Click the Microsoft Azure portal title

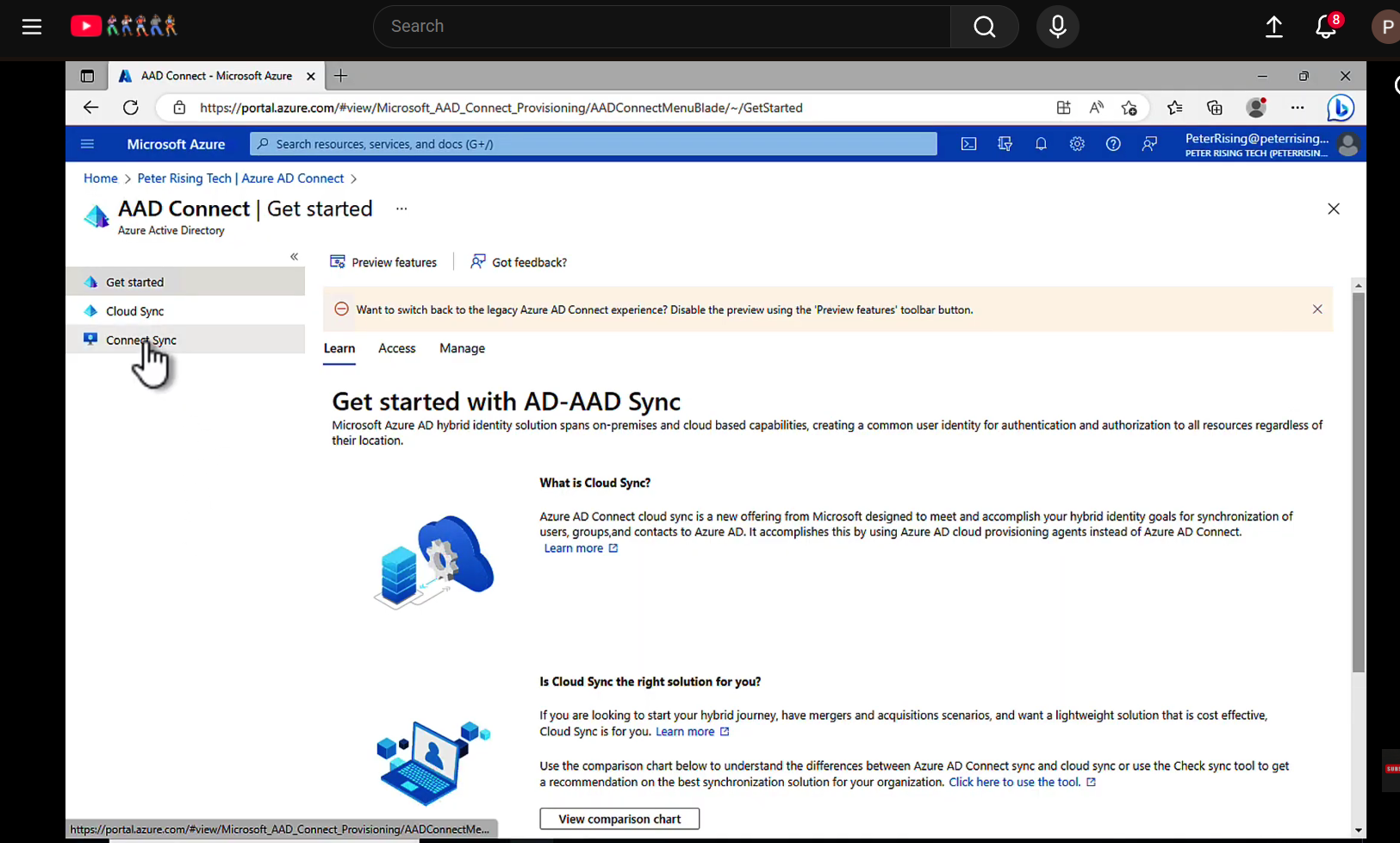pos(177,144)
